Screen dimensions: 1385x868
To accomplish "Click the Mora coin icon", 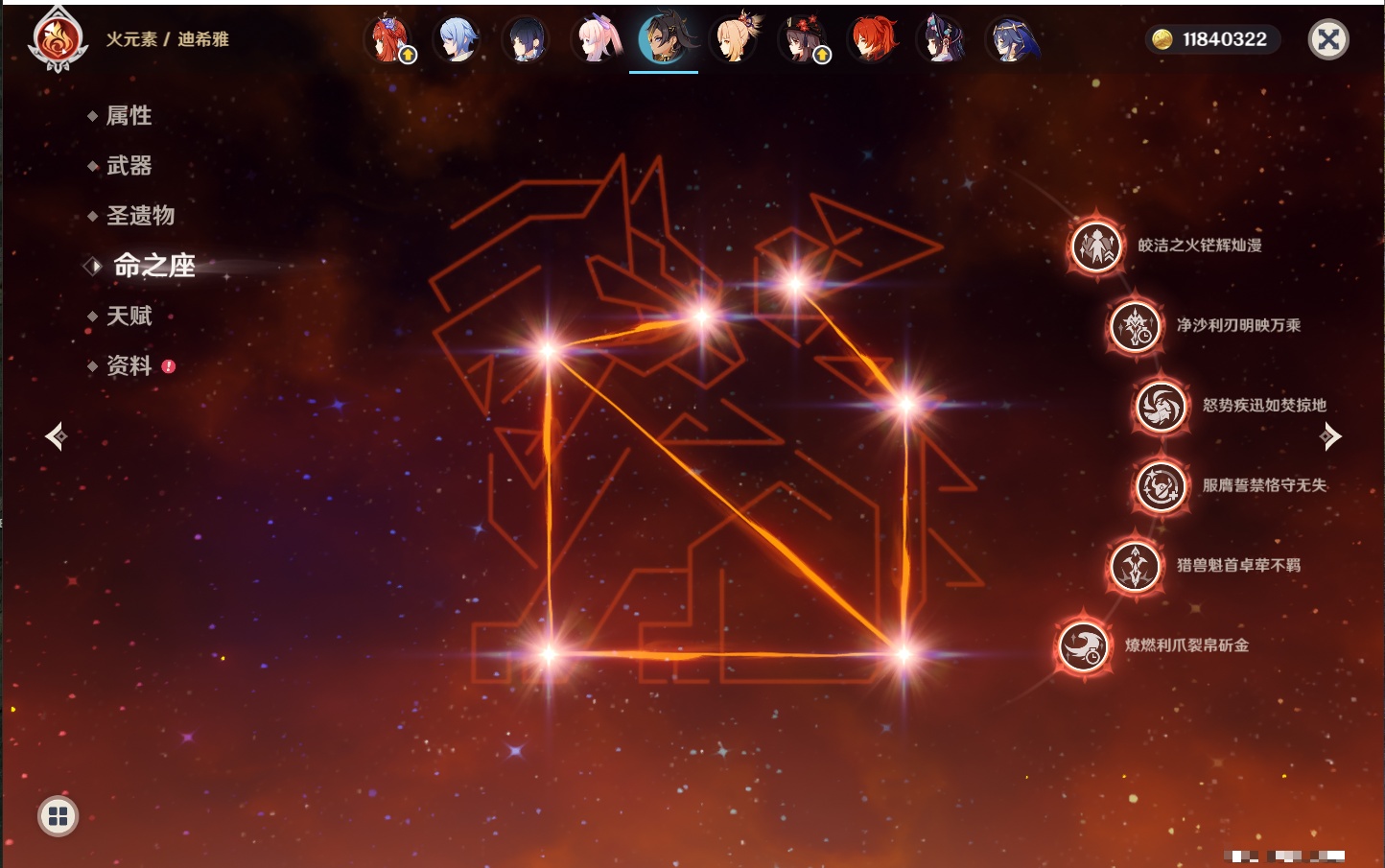I will click(1162, 39).
